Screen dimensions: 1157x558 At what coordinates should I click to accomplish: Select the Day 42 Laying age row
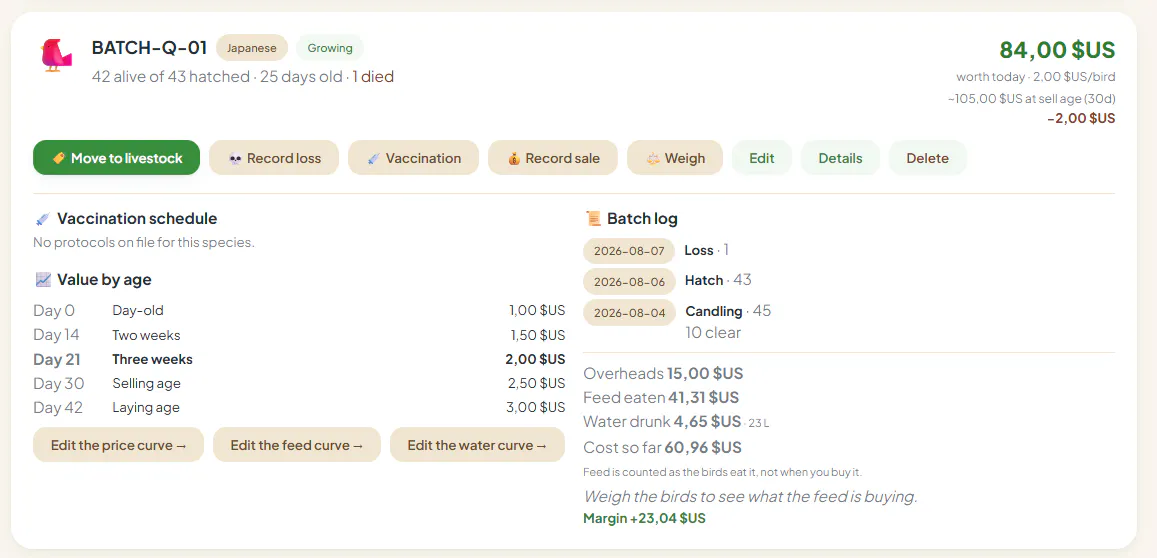point(299,407)
